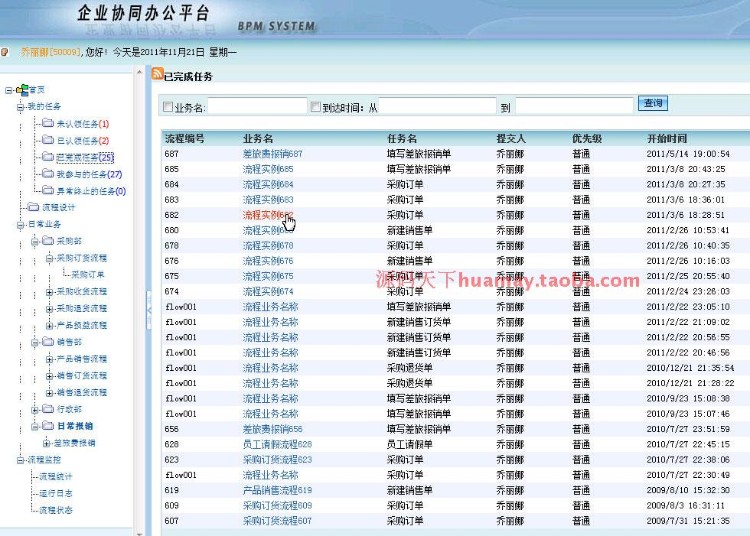Collapse the 我的任务 tree node
Image resolution: width=750 pixels, height=536 pixels.
coord(21,107)
